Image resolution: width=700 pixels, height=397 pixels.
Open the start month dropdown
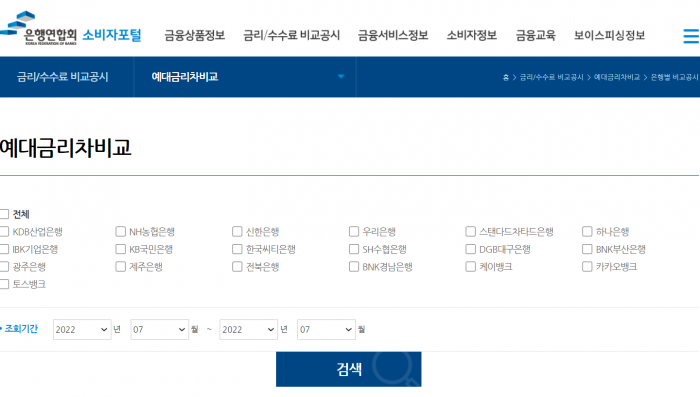[159, 330]
